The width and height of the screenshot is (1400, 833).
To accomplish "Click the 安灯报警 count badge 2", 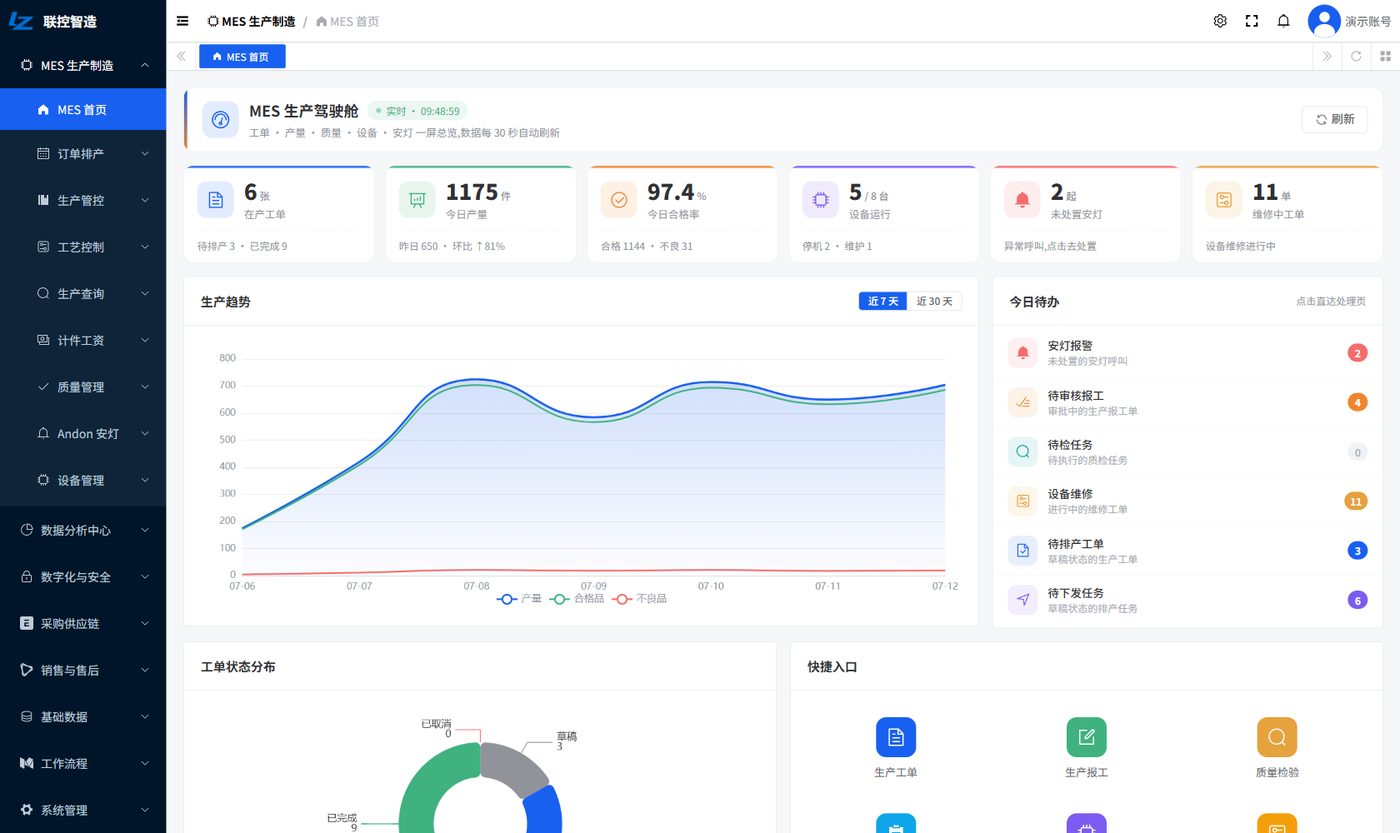I will tap(1357, 353).
